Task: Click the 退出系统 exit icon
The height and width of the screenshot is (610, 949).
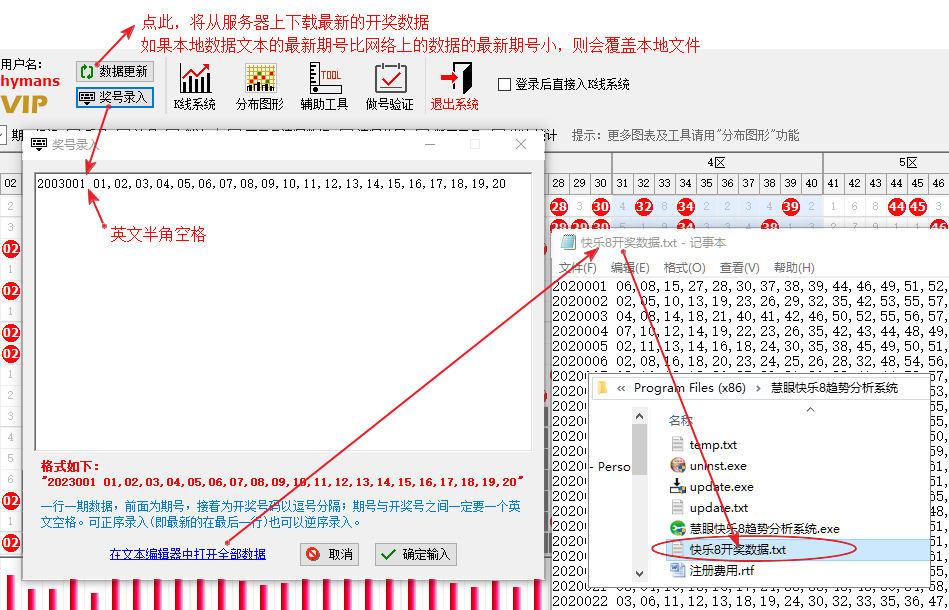Action: (x=454, y=86)
